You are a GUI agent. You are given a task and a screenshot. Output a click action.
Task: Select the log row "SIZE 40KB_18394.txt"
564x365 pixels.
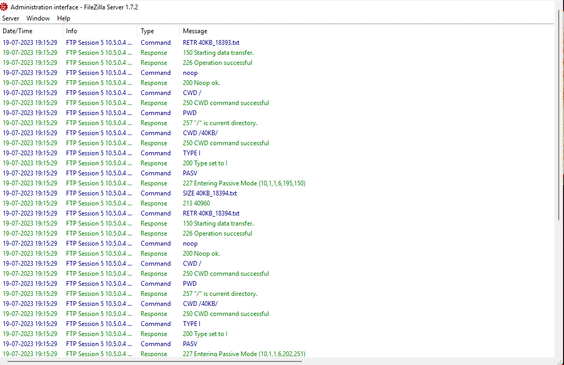pos(277,193)
